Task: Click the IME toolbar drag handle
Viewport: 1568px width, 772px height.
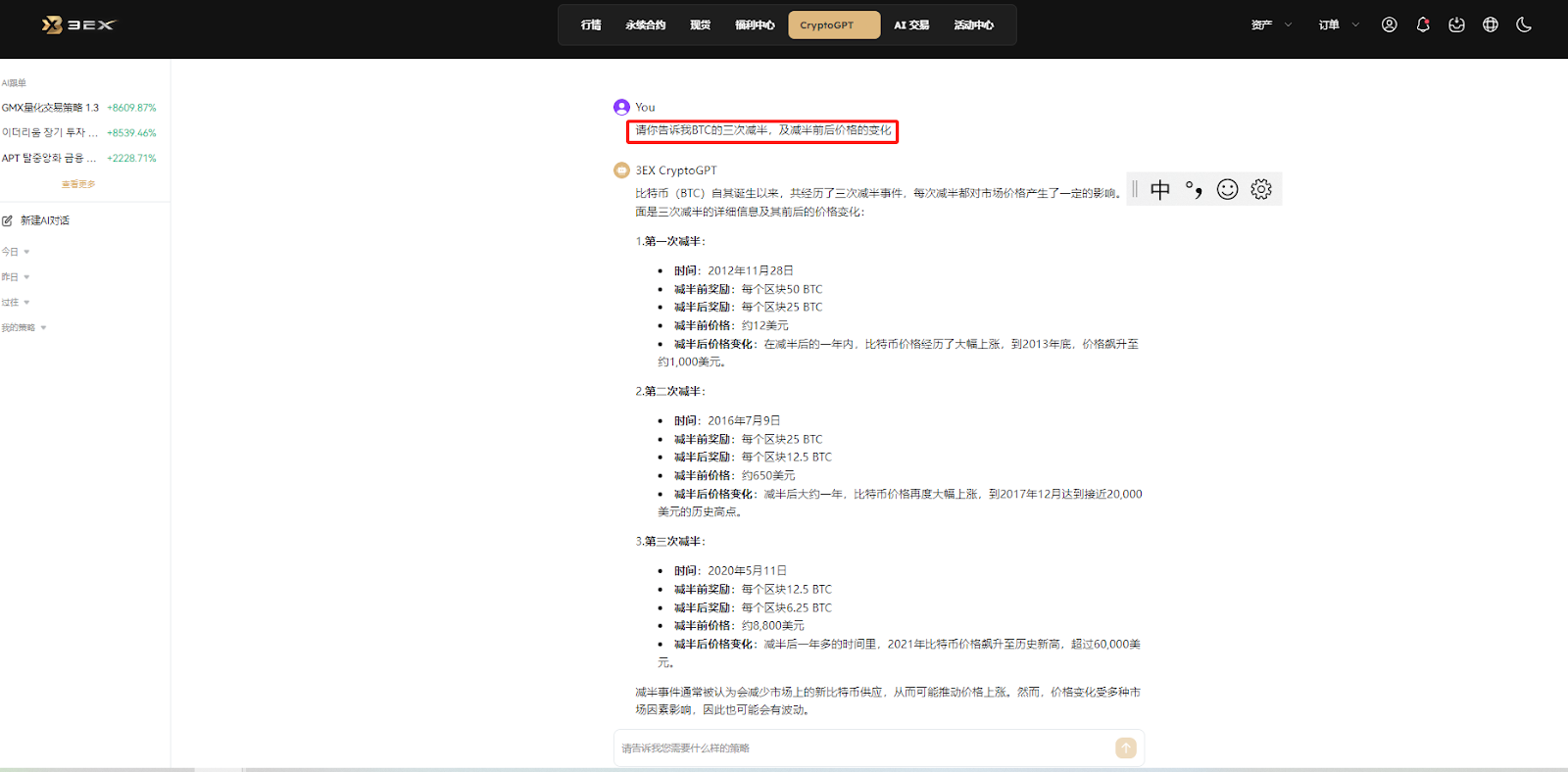Action: [x=1135, y=189]
